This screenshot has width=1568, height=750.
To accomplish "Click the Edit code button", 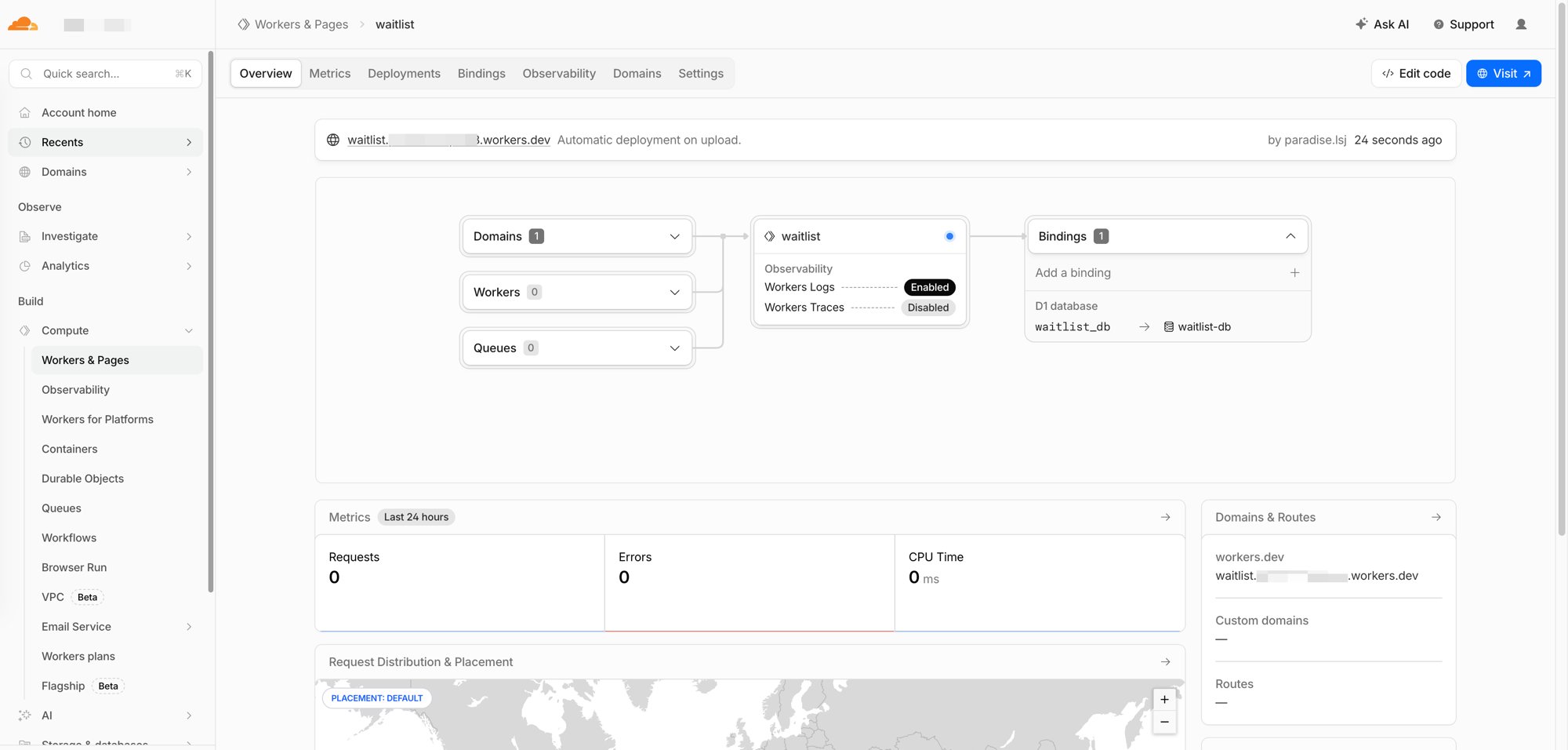I will point(1416,73).
